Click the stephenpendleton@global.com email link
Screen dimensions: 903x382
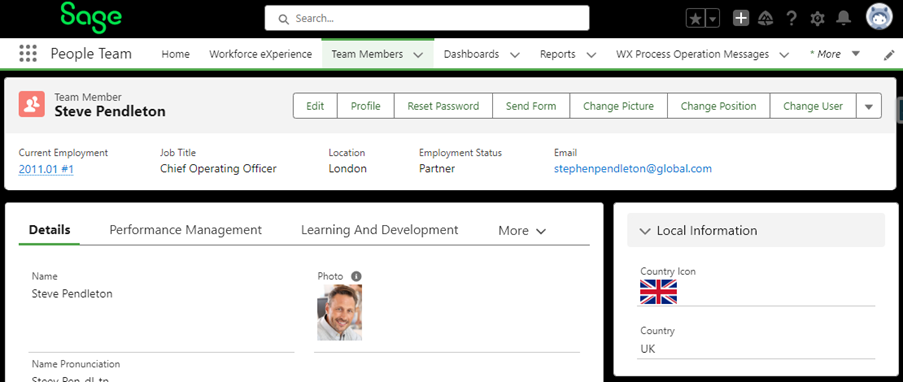pos(633,169)
